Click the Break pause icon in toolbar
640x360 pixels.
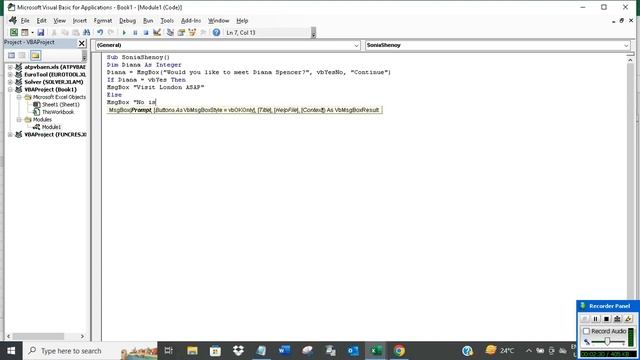click(135, 32)
